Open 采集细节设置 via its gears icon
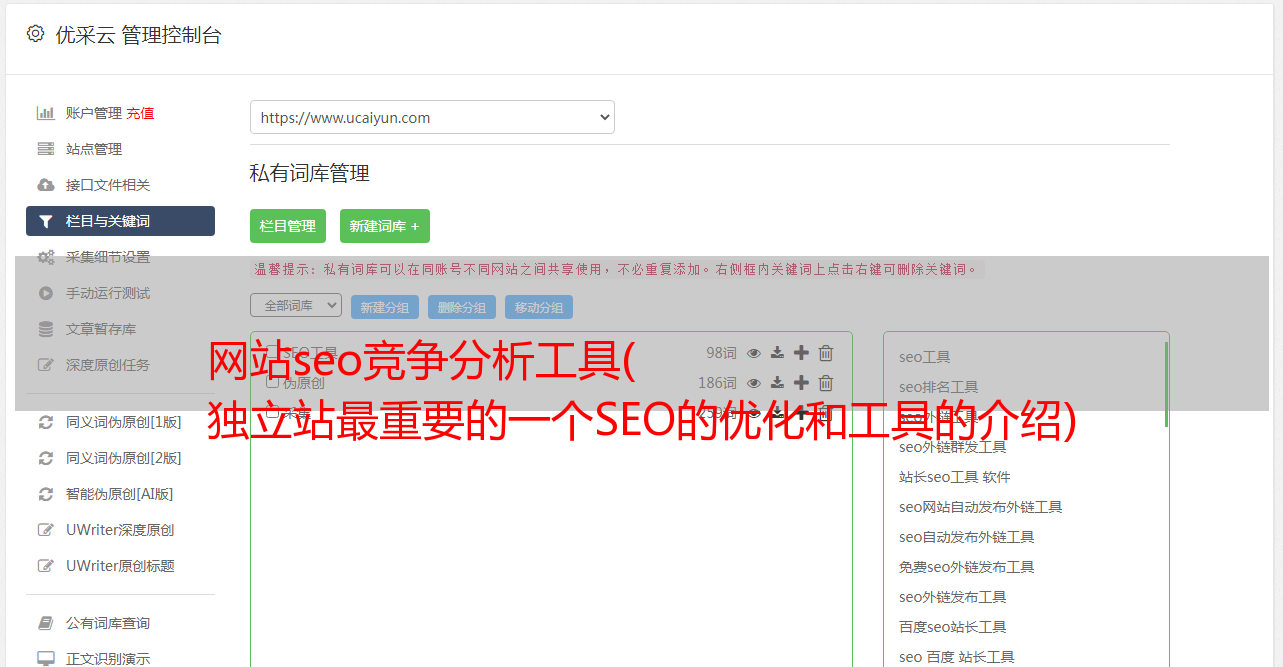This screenshot has height=667, width=1283. [46, 257]
